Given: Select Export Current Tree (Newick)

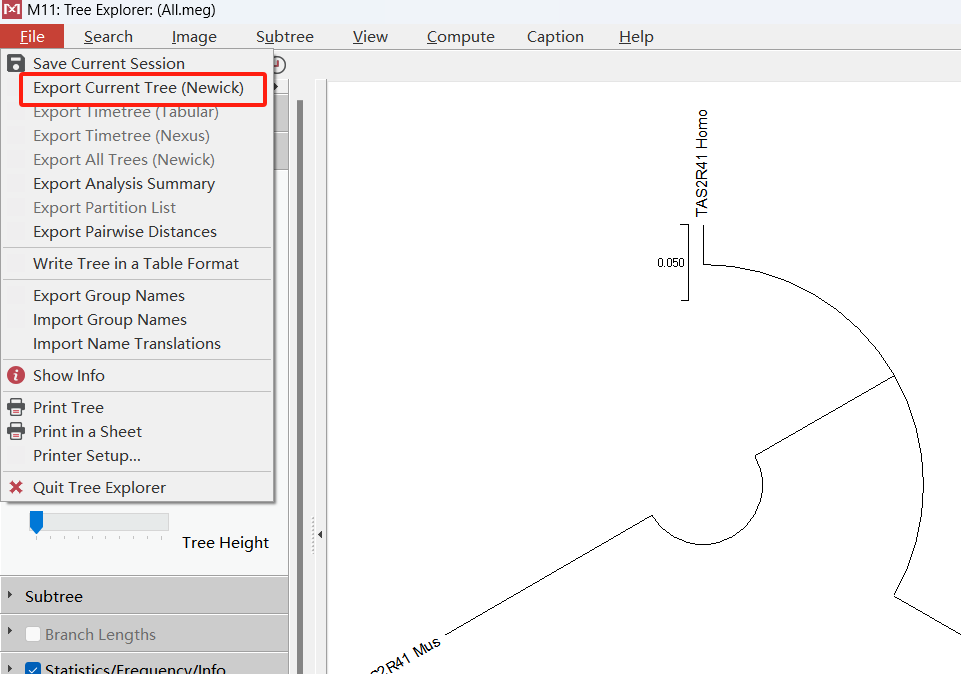Looking at the screenshot, I should (139, 88).
